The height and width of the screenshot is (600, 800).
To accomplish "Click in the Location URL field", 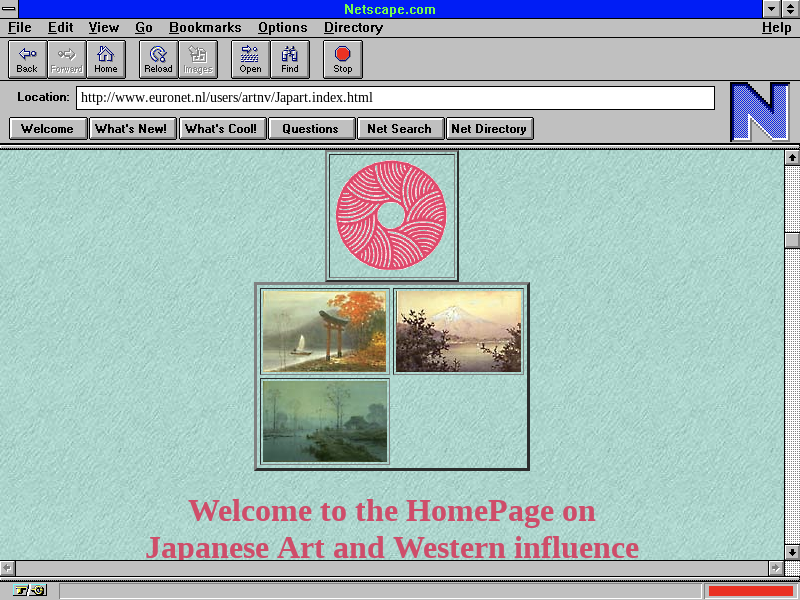I will point(395,98).
